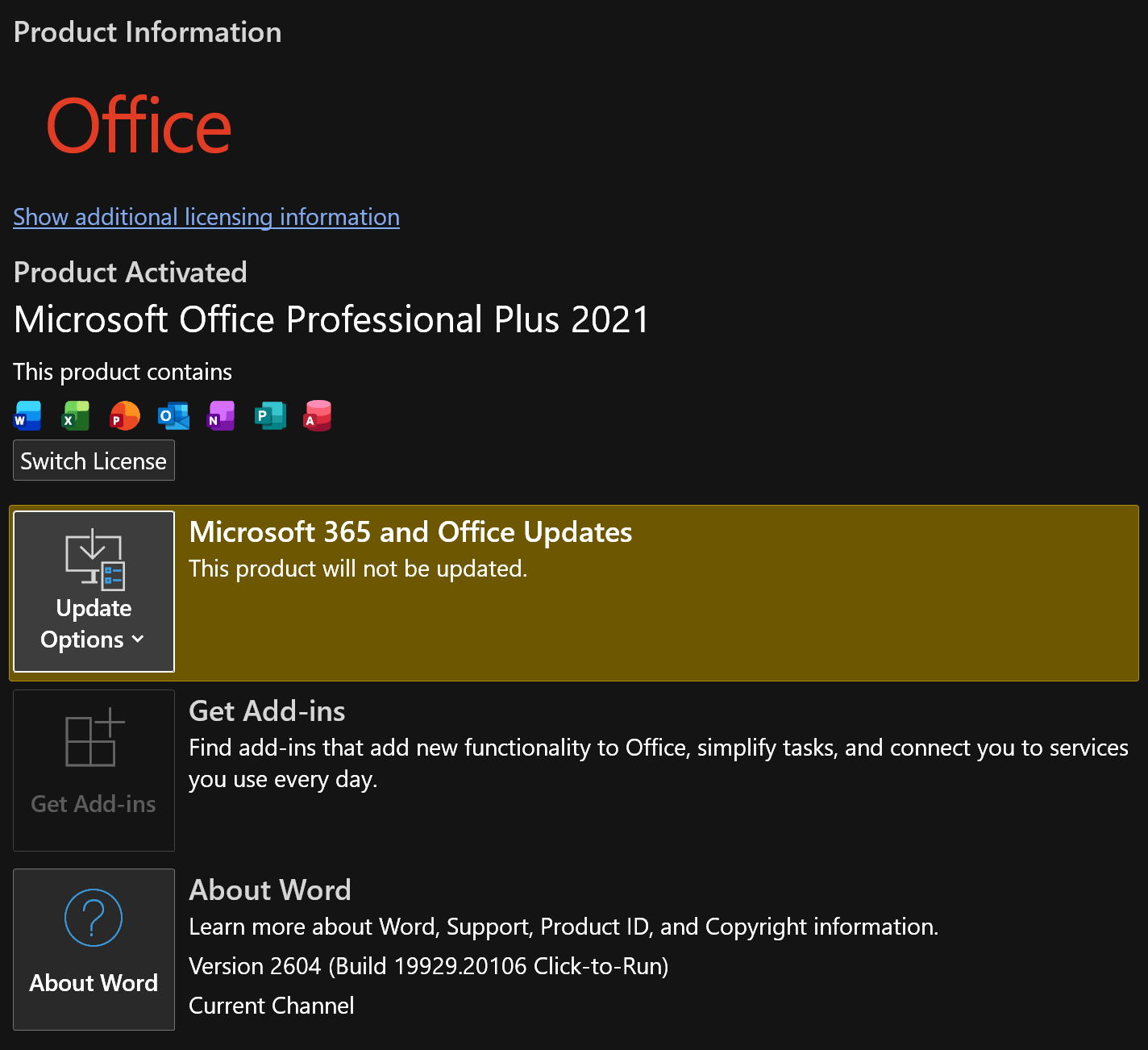Click the Word app icon

pyautogui.click(x=27, y=415)
